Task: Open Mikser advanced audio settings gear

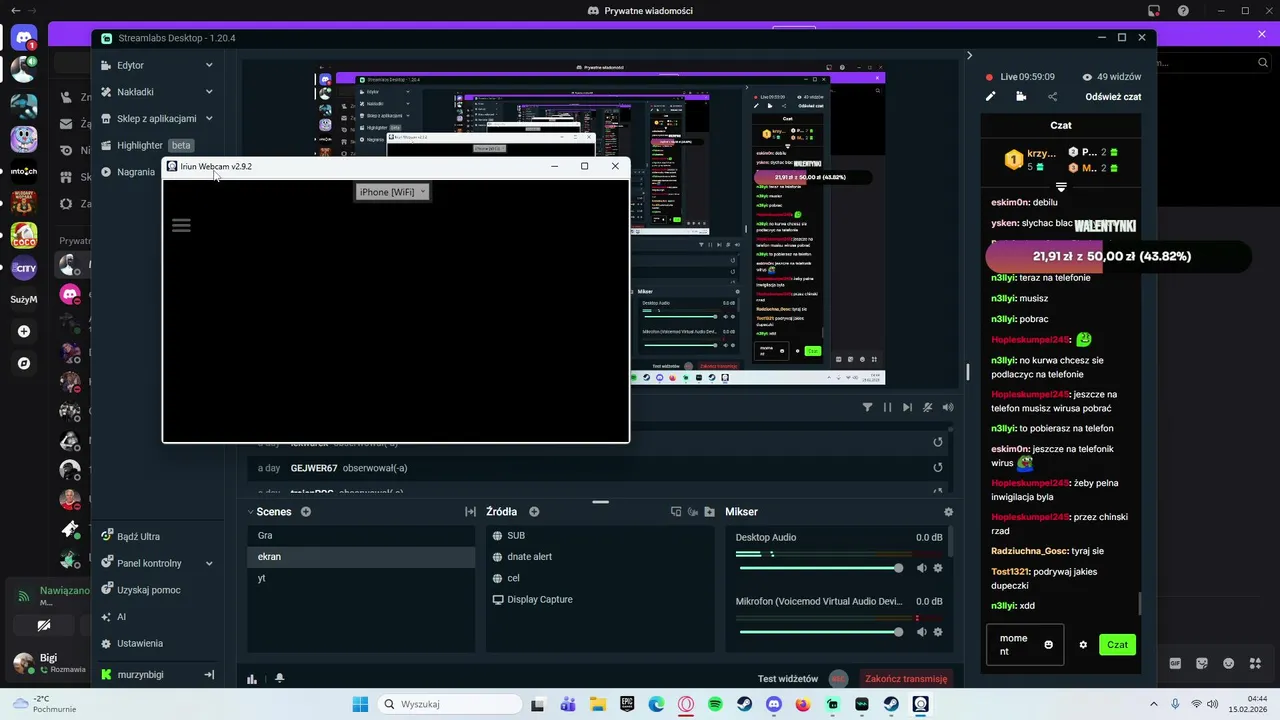Action: pyautogui.click(x=948, y=512)
